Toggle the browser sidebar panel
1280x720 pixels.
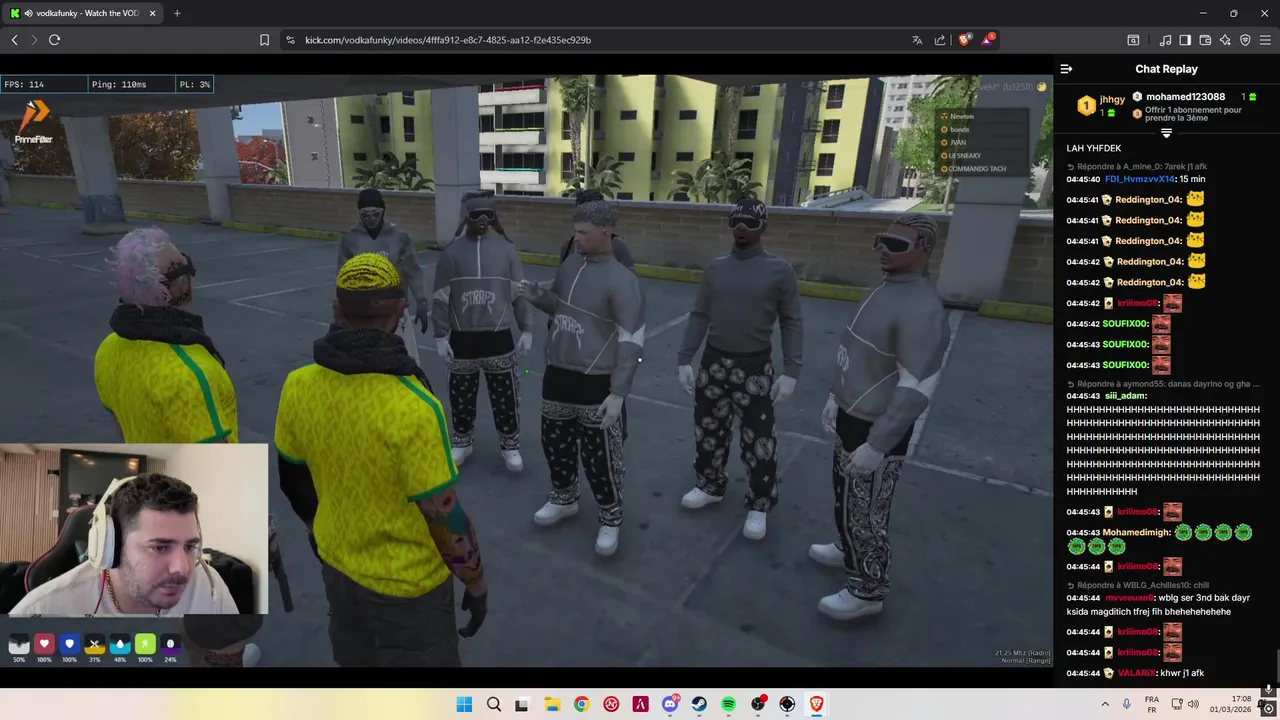click(1185, 40)
